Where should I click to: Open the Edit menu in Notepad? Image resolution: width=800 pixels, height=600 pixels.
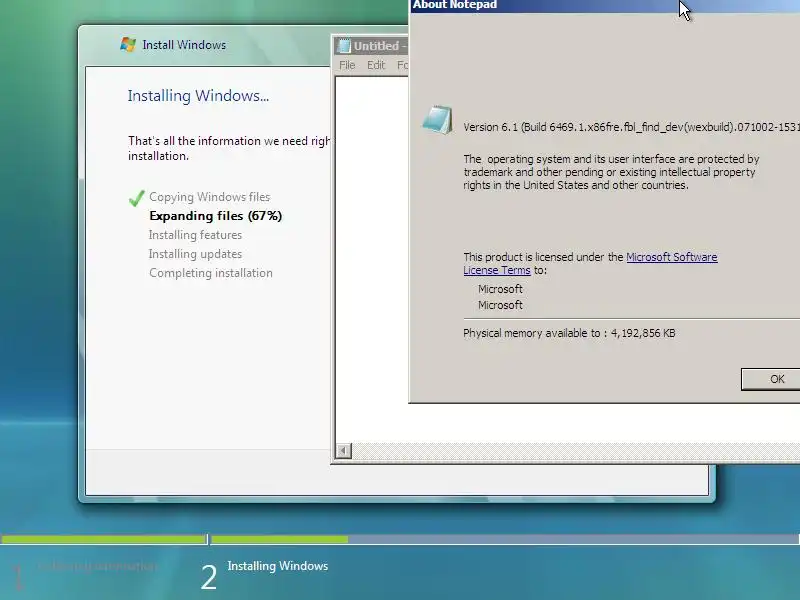pos(376,65)
